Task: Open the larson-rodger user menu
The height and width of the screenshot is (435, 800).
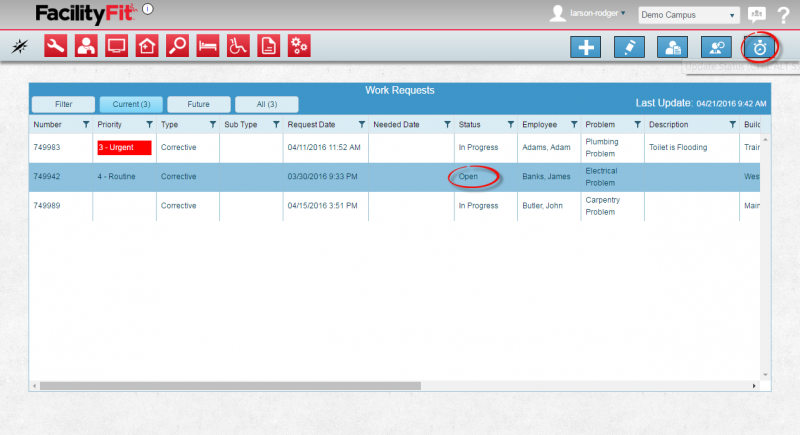Action: tap(597, 13)
